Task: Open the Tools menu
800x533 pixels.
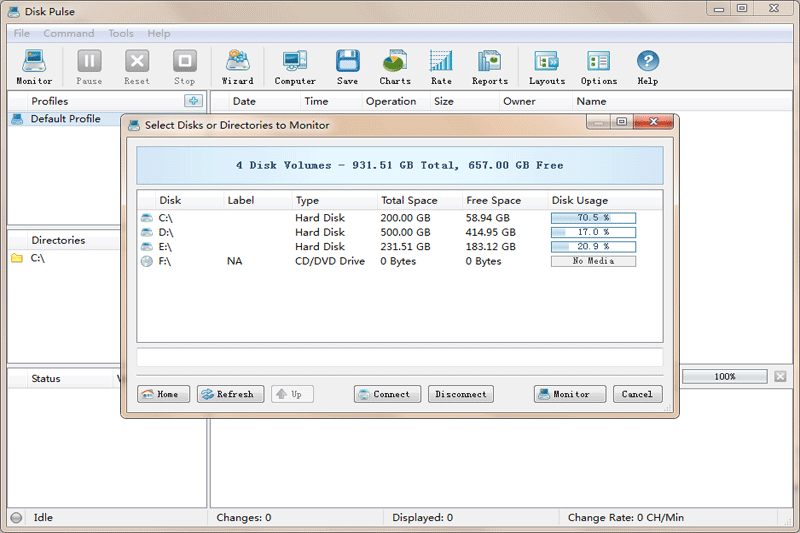Action: pyautogui.click(x=121, y=33)
